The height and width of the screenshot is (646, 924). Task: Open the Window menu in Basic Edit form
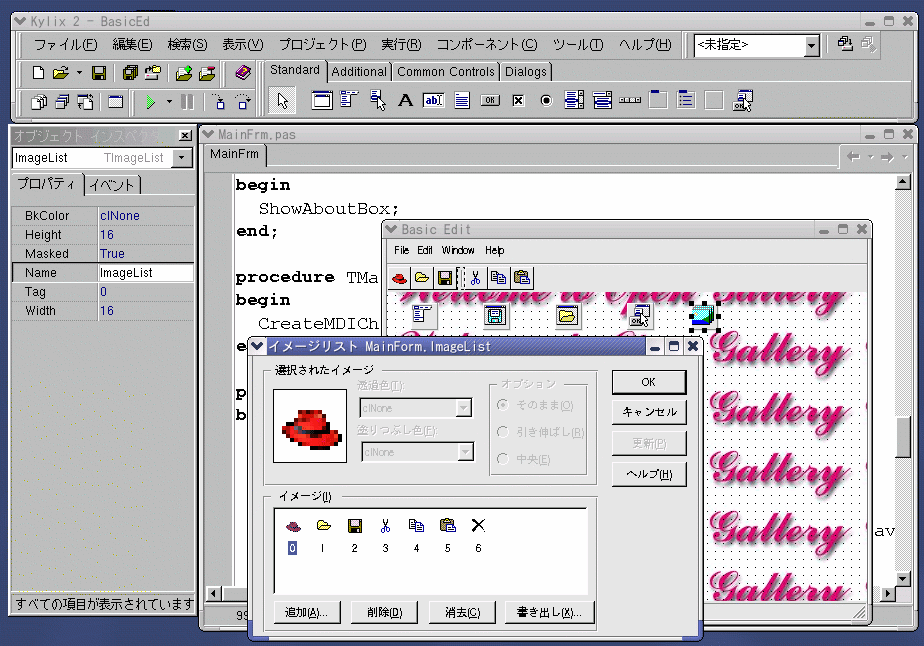458,251
